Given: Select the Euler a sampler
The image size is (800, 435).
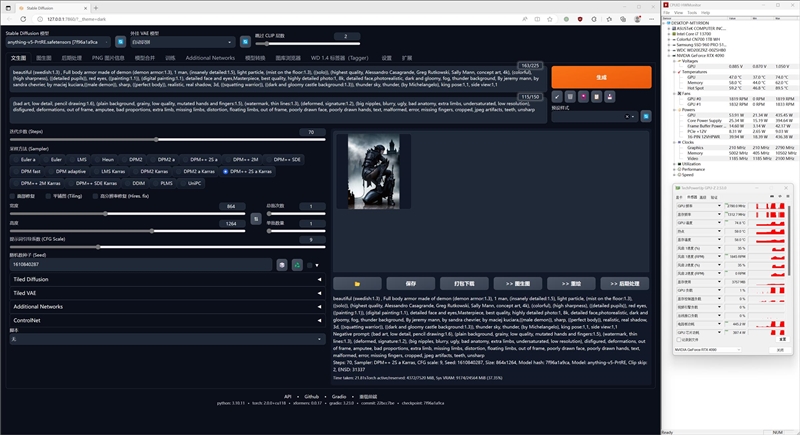Looking at the screenshot, I should pyautogui.click(x=28, y=159).
